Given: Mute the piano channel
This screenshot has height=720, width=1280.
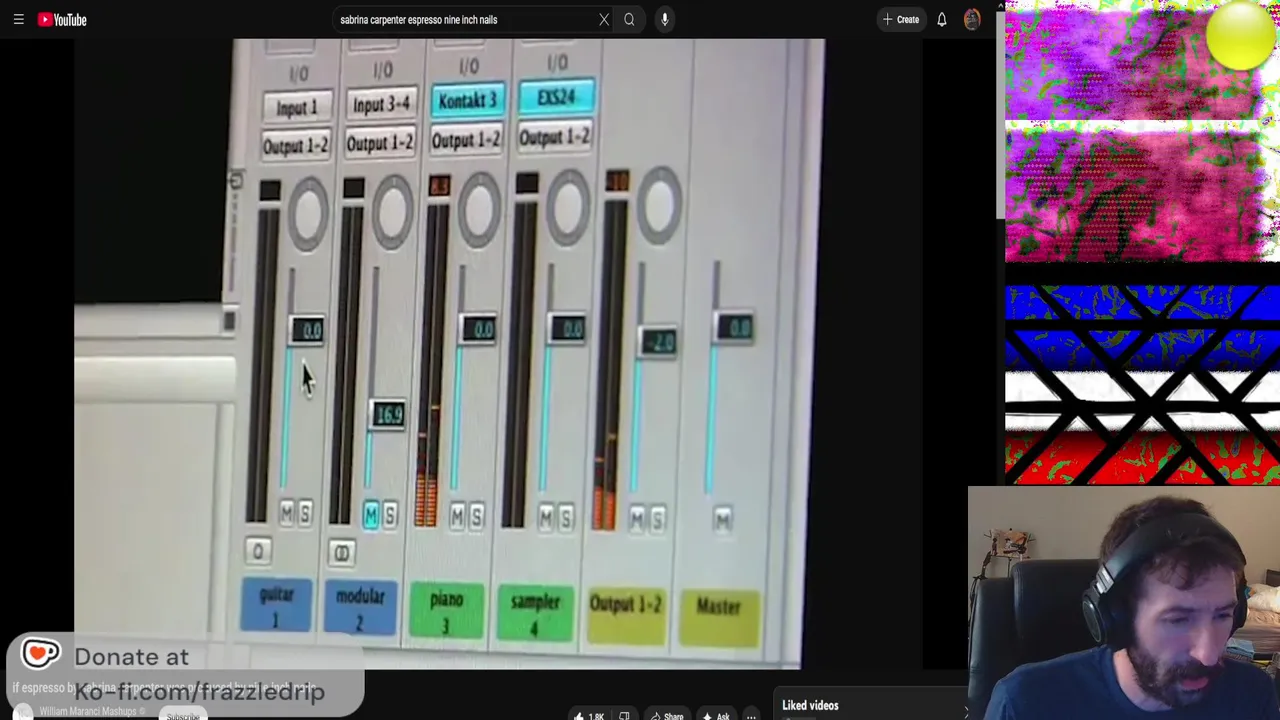Looking at the screenshot, I should pyautogui.click(x=457, y=516).
